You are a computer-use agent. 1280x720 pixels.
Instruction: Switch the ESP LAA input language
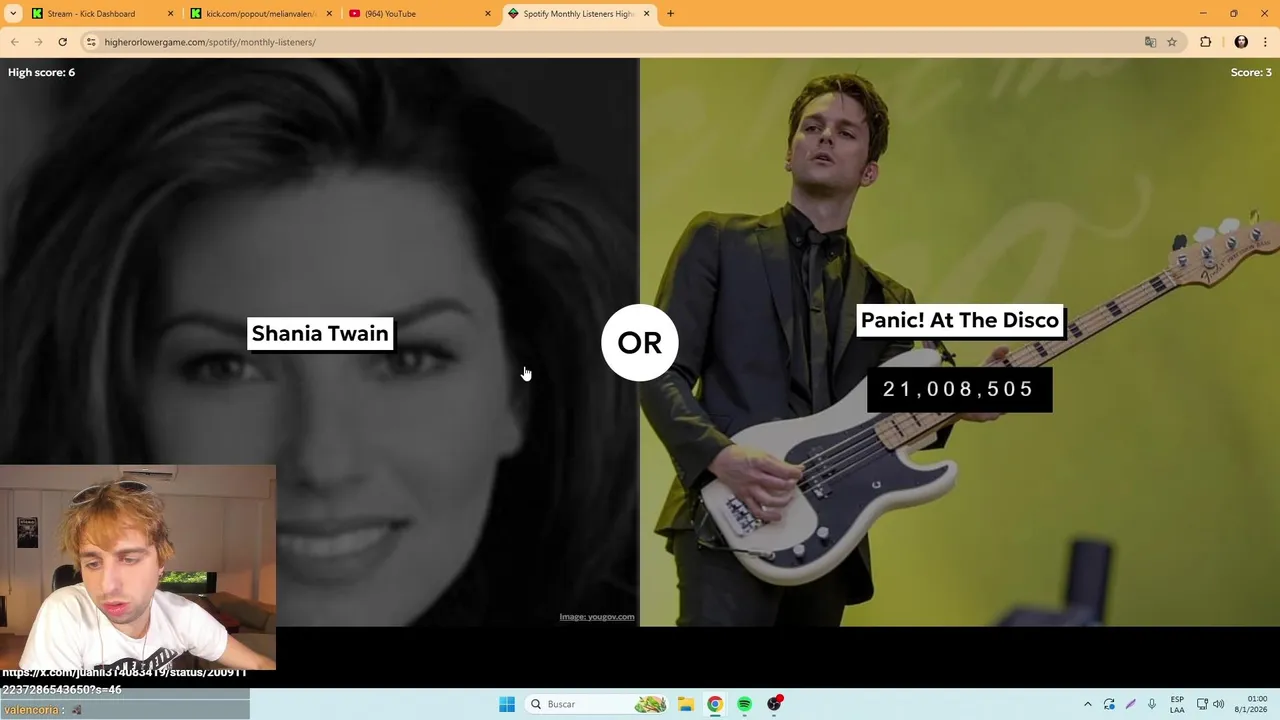(1177, 704)
